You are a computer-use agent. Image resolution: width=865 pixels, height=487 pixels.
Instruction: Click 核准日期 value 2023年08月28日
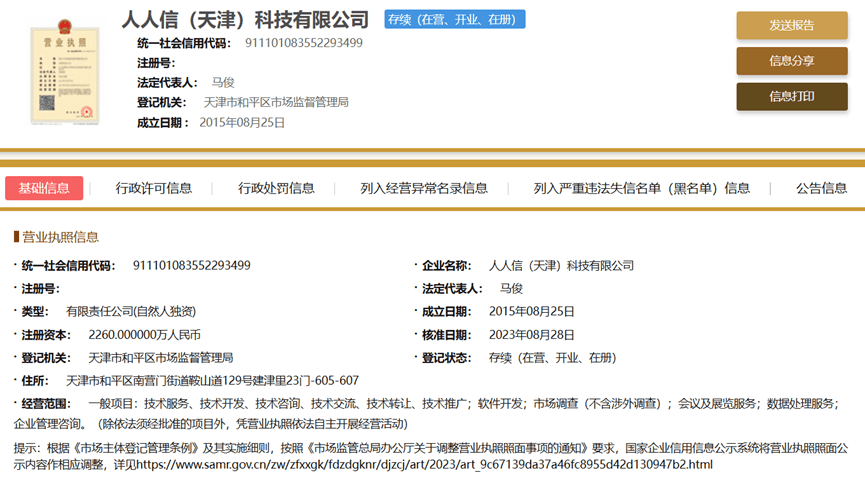531,335
